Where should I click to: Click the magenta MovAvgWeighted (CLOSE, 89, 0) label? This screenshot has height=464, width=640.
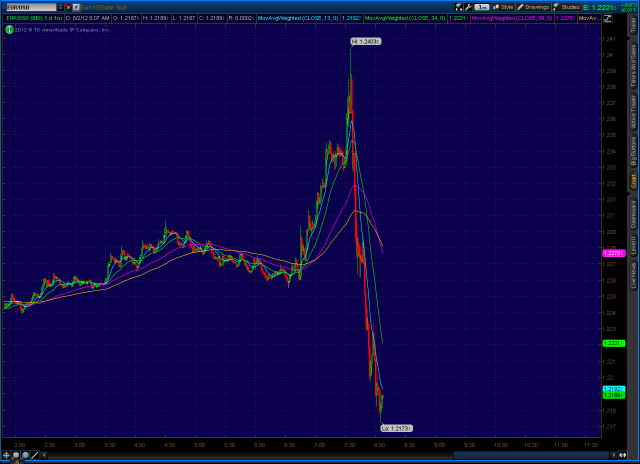[512, 18]
